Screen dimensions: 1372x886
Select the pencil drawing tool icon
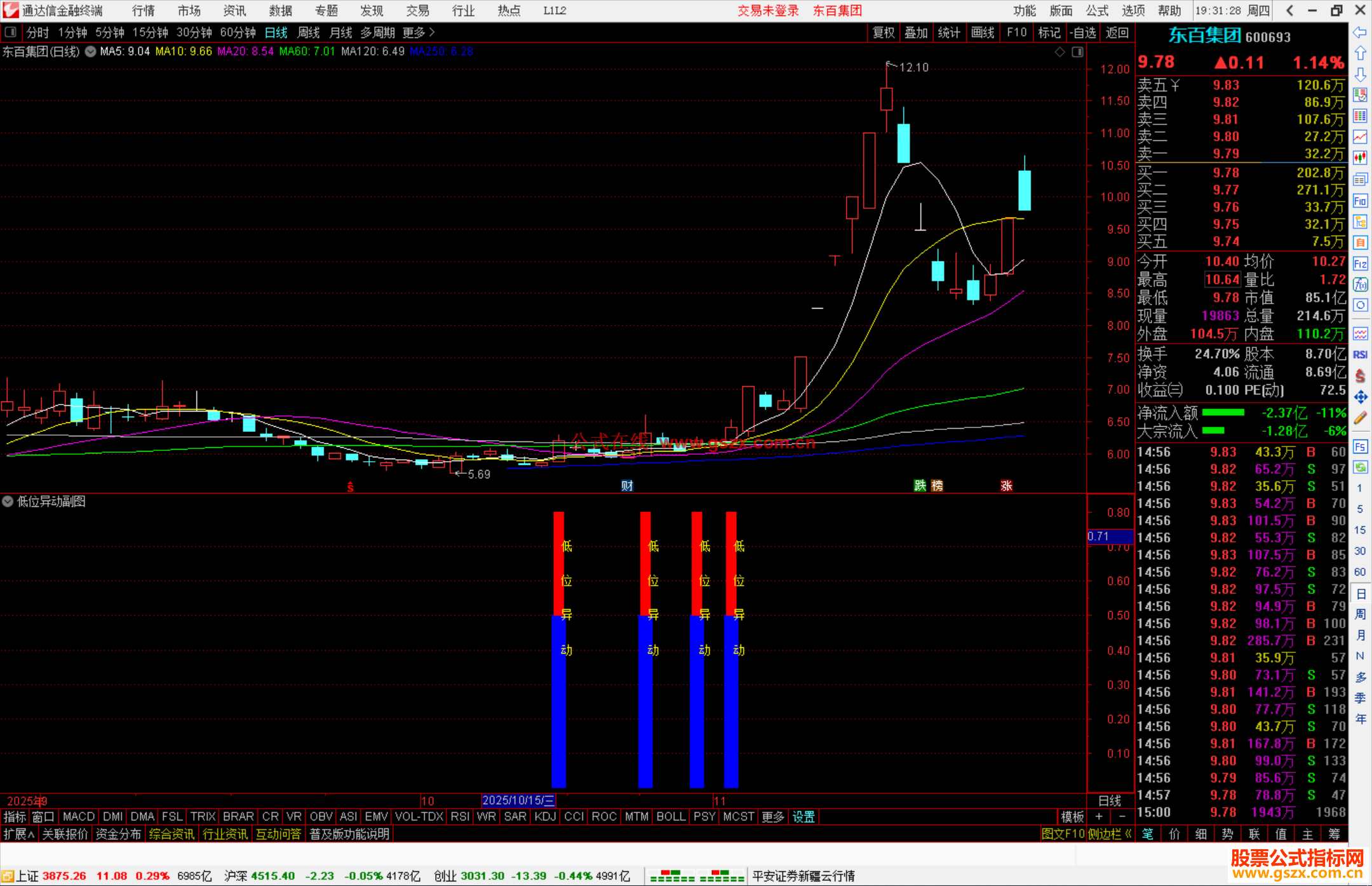point(1360,419)
